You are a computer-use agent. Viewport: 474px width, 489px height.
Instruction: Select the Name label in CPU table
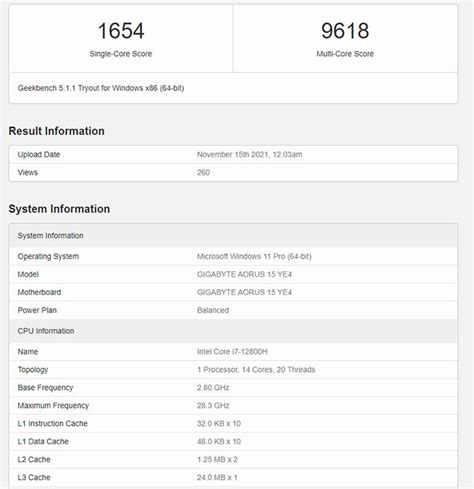(x=28, y=352)
